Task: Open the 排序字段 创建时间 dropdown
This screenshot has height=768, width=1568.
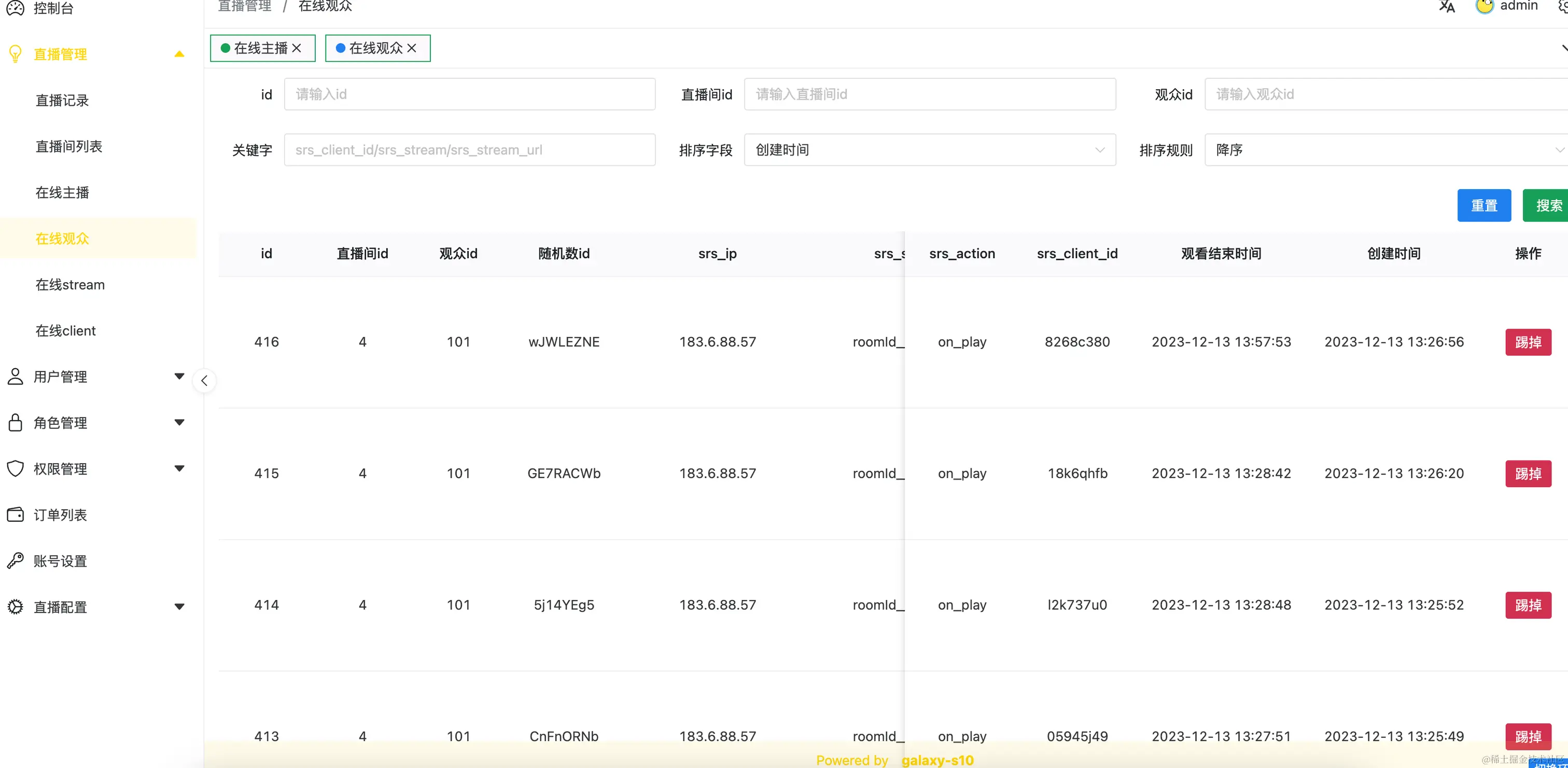Action: [x=930, y=150]
